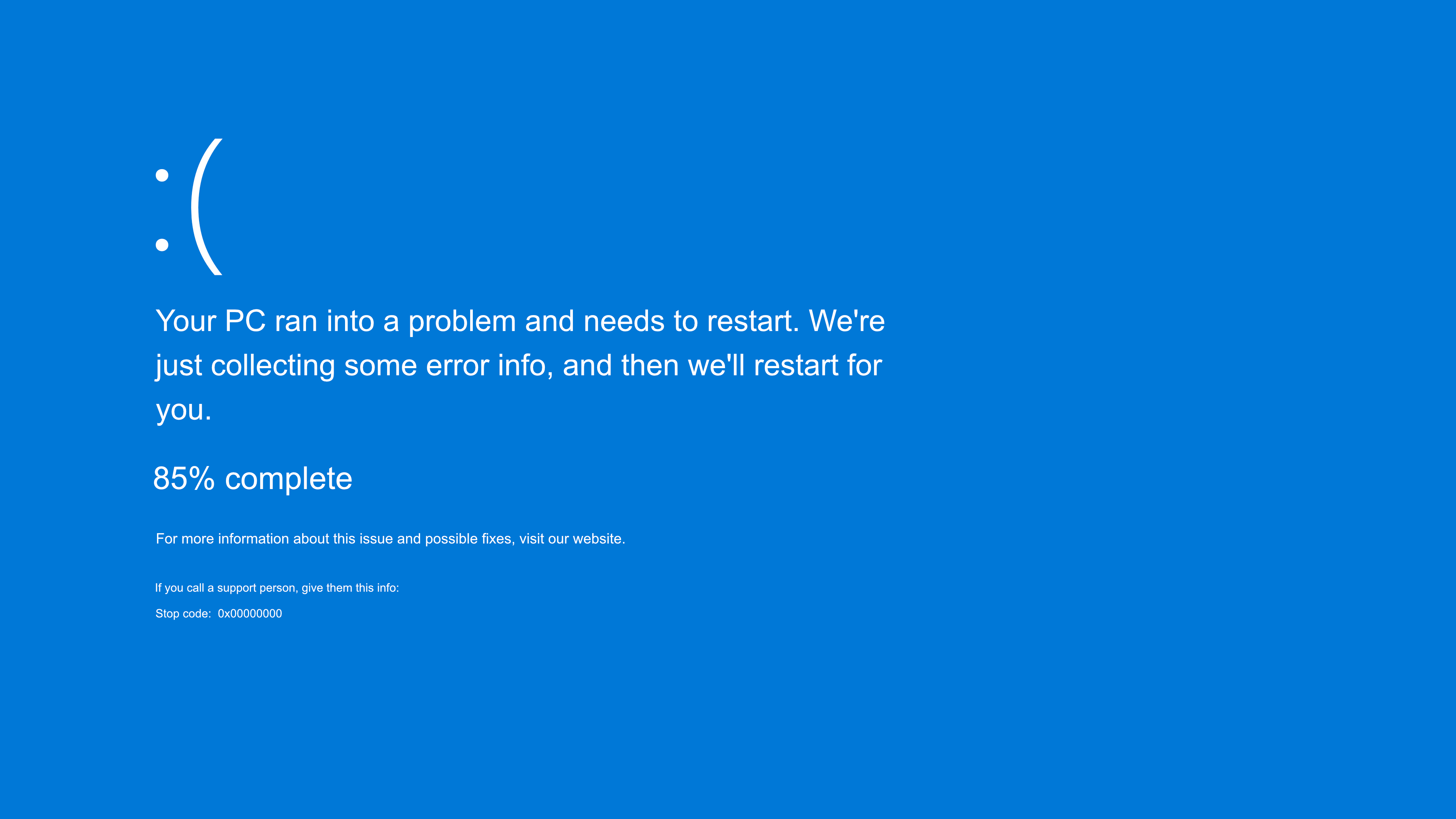Click the word "problem" in the message
The height and width of the screenshot is (819, 1456).
tap(462, 321)
